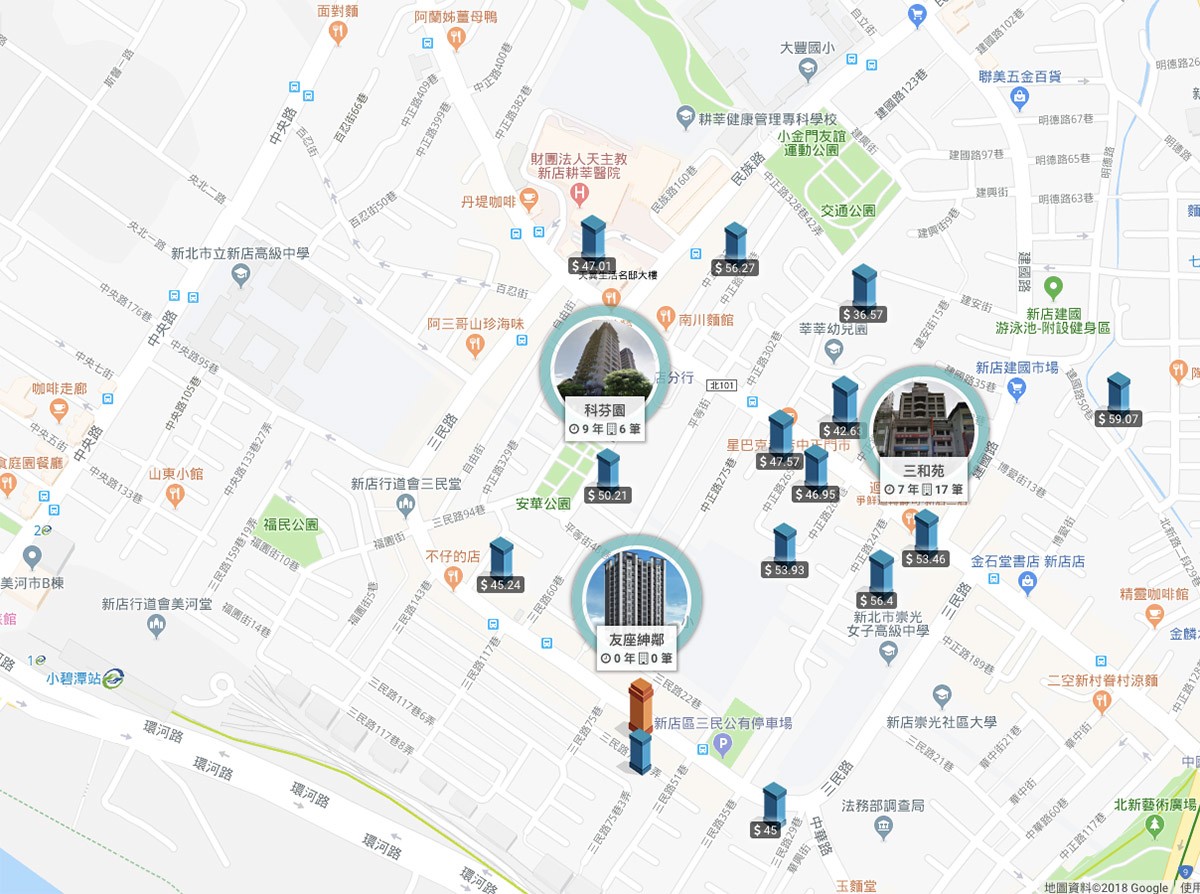Click the 安華公園 park label
Viewport: 1200px width, 894px height.
coord(543,503)
